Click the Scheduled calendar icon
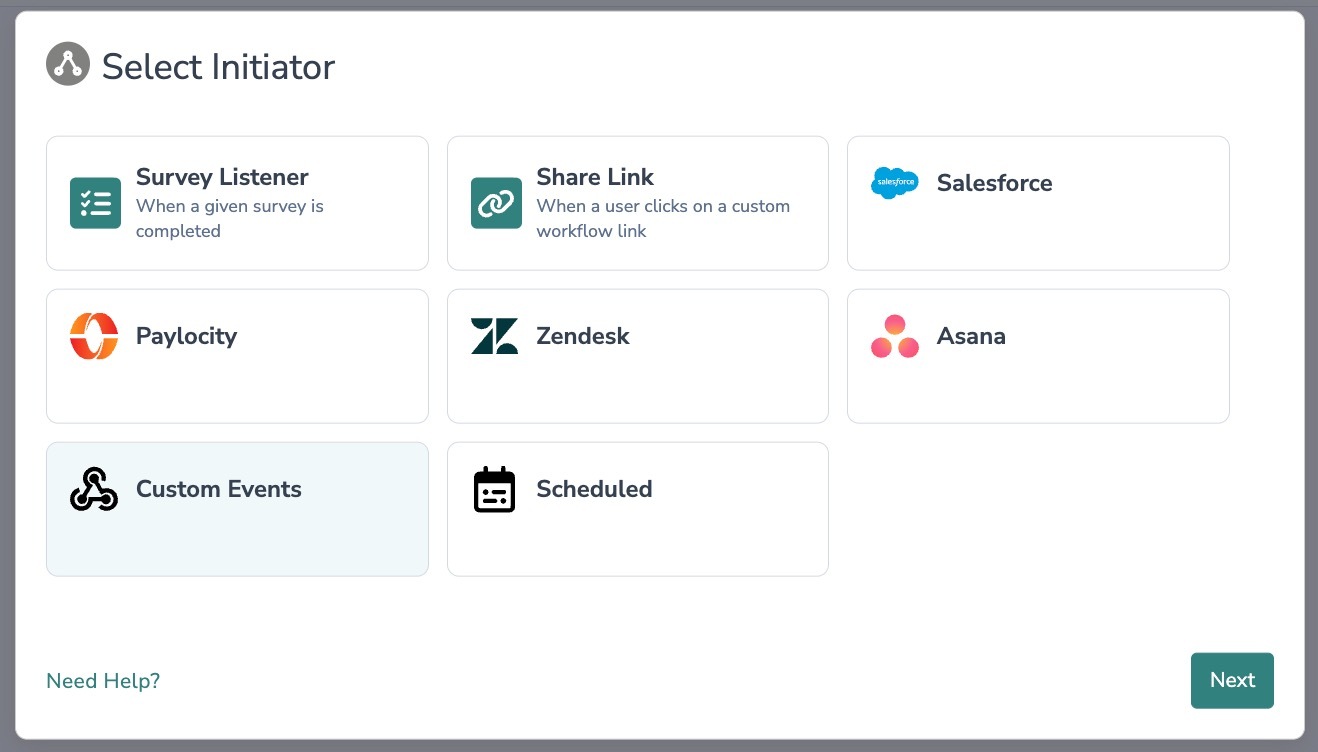This screenshot has width=1318, height=752. pyautogui.click(x=494, y=489)
